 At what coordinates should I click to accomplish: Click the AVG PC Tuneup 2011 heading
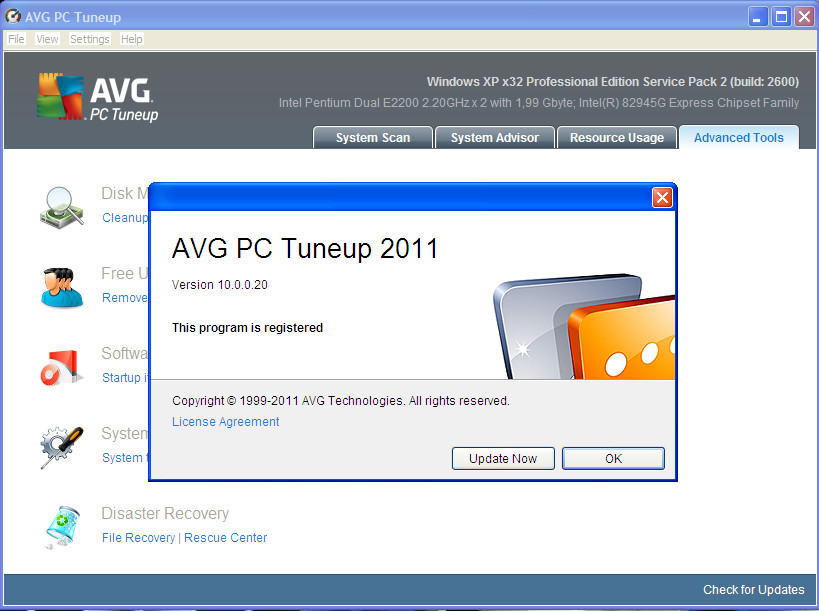(305, 248)
